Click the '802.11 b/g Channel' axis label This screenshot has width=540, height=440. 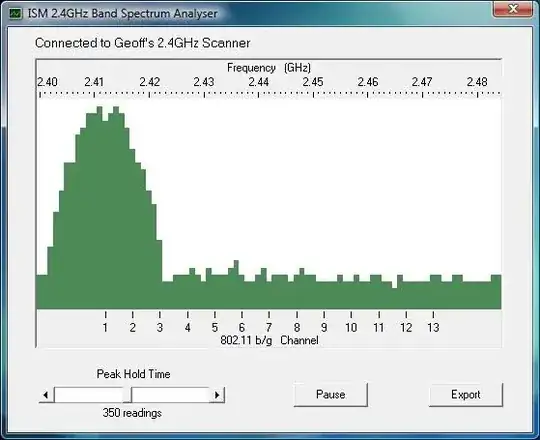coord(269,341)
